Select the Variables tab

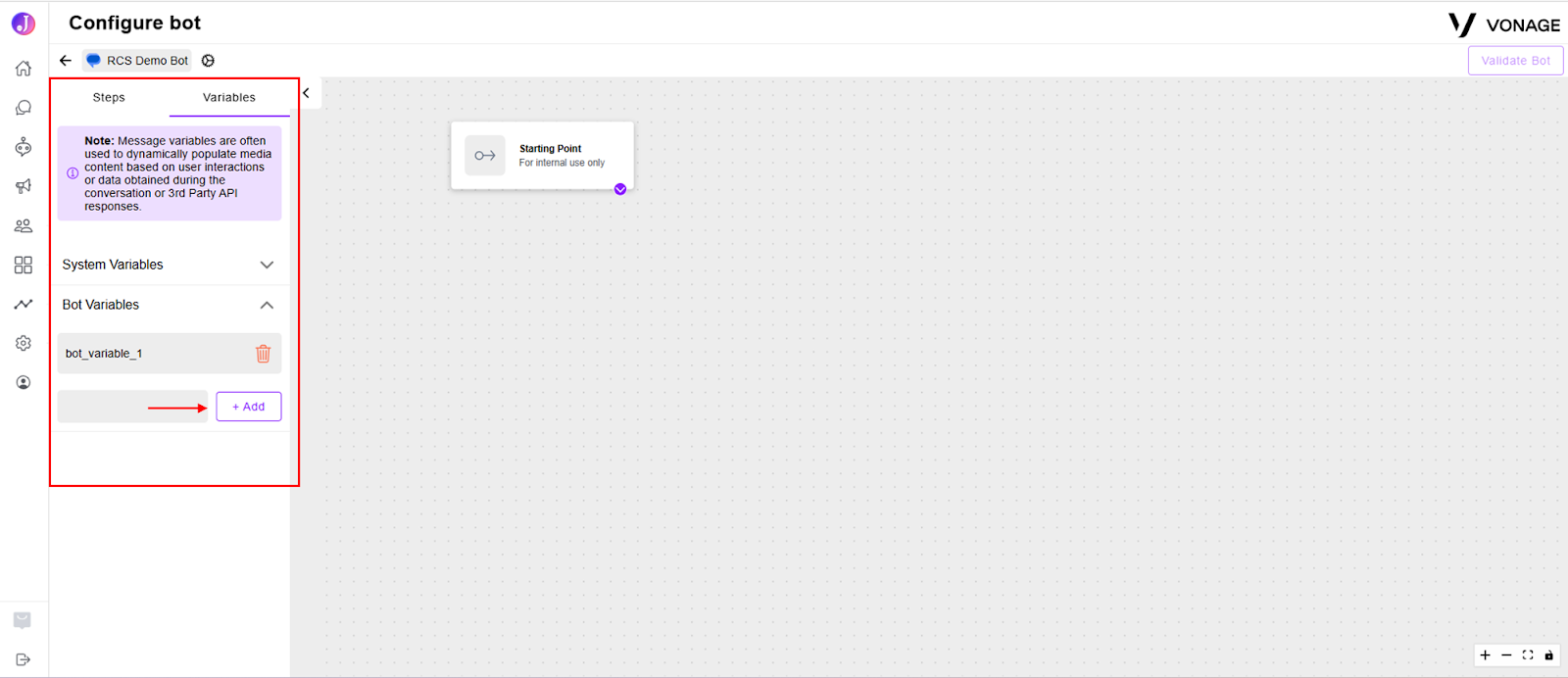(229, 97)
